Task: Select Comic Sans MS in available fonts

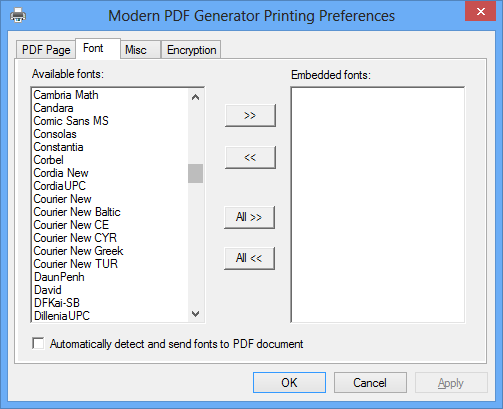Action: coord(71,121)
